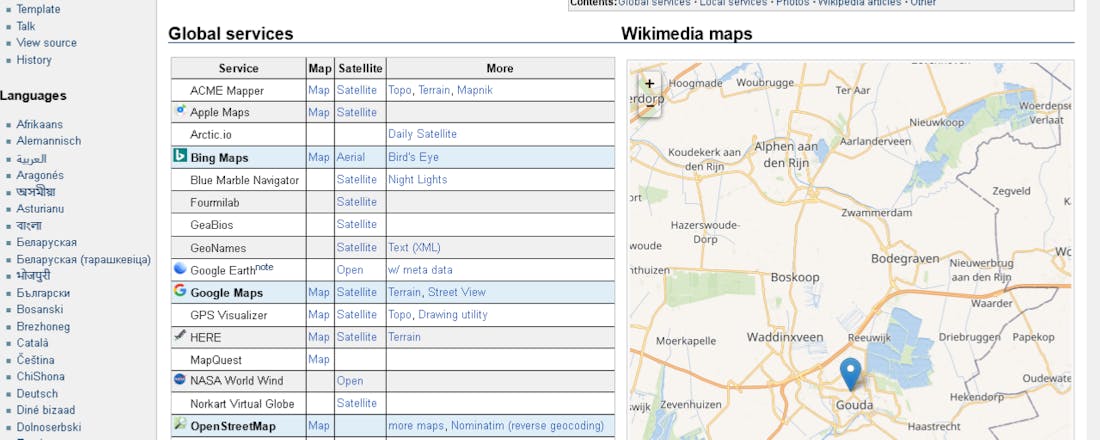The height and width of the screenshot is (440, 1100).
Task: Click the OpenStreetMap icon
Action: click(x=180, y=425)
